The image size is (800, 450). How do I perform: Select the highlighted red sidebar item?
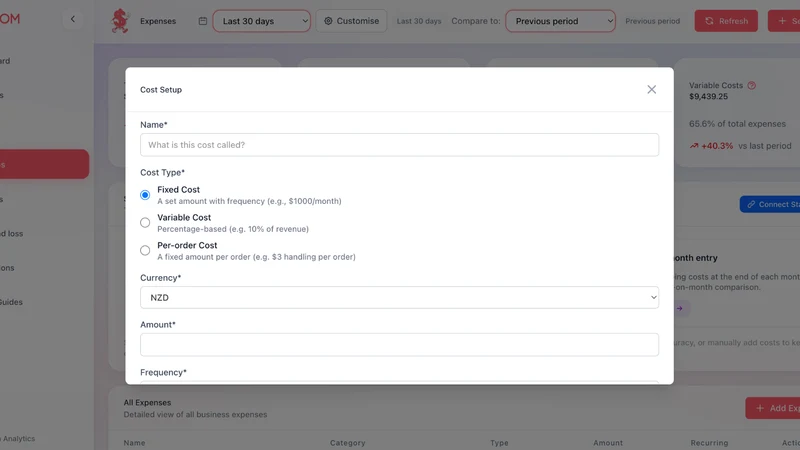pyautogui.click(x=44, y=164)
